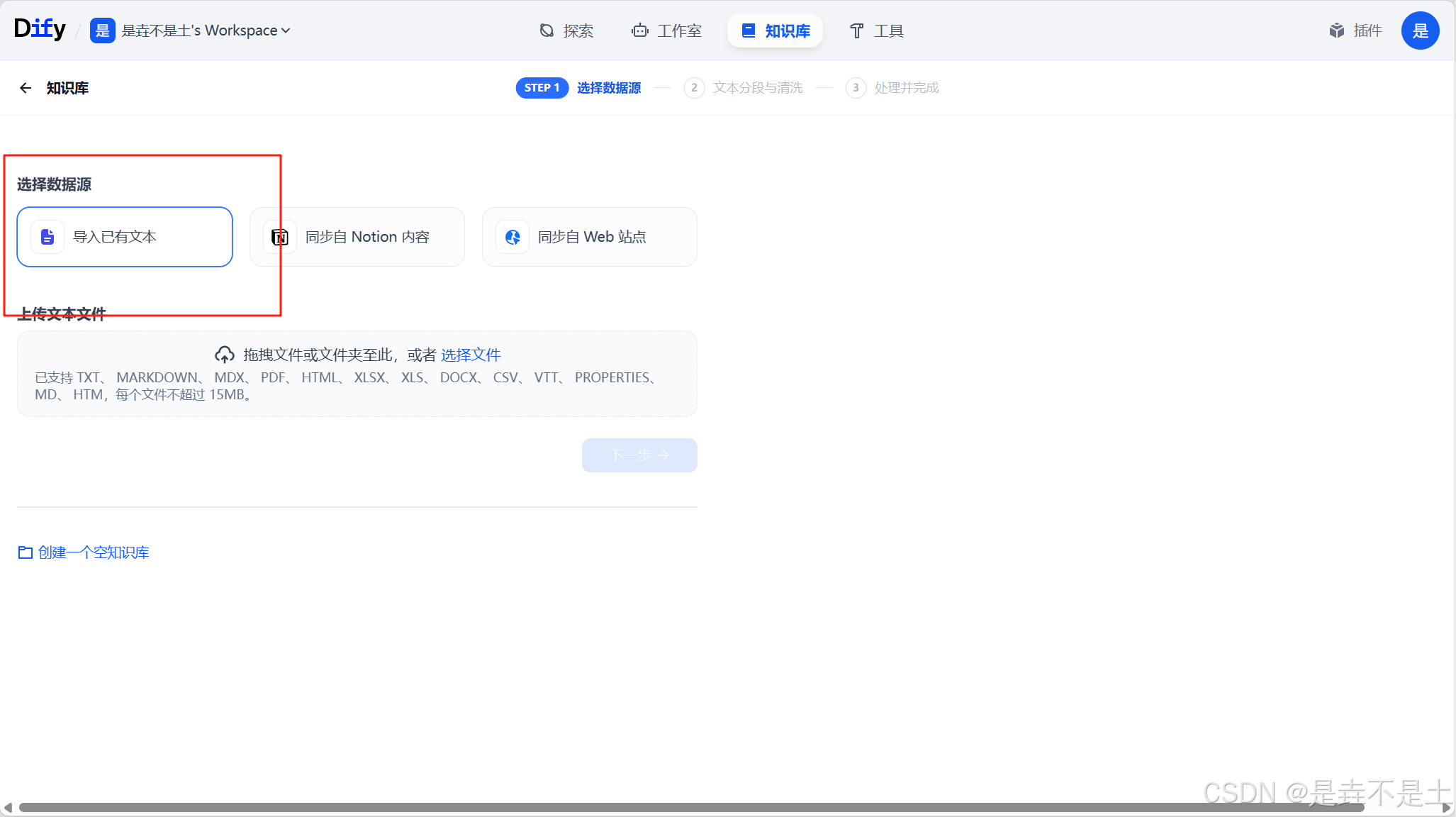Click the horizontal scrollbar at bottom
1456x817 pixels.
click(691, 807)
